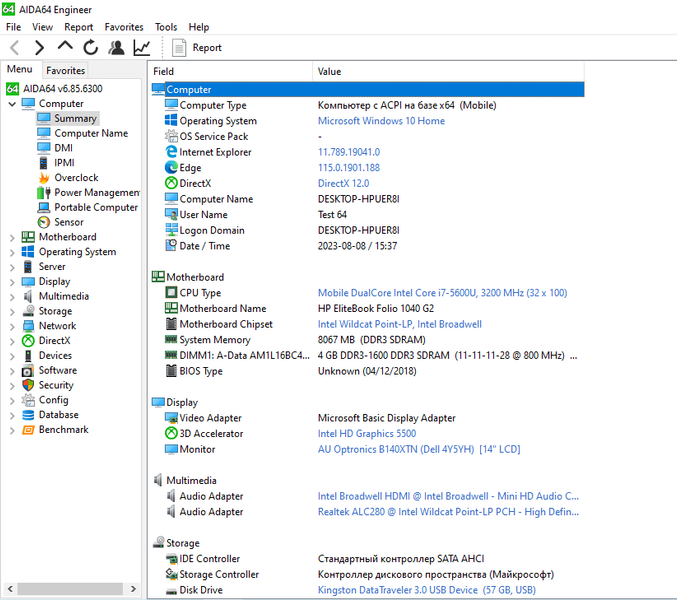Expand the Display tree node

coord(12,282)
